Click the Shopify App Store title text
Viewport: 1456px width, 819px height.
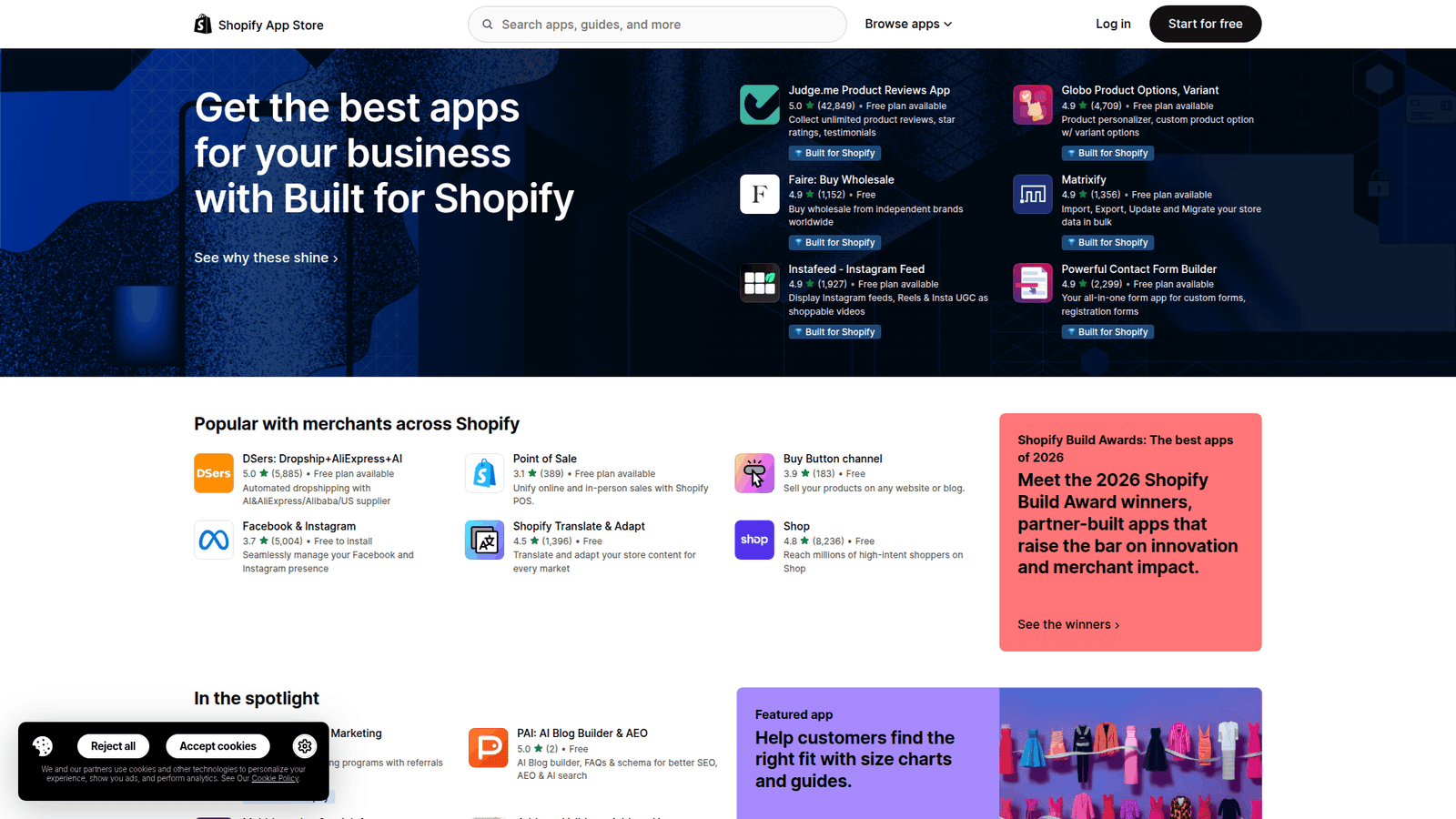271,25
